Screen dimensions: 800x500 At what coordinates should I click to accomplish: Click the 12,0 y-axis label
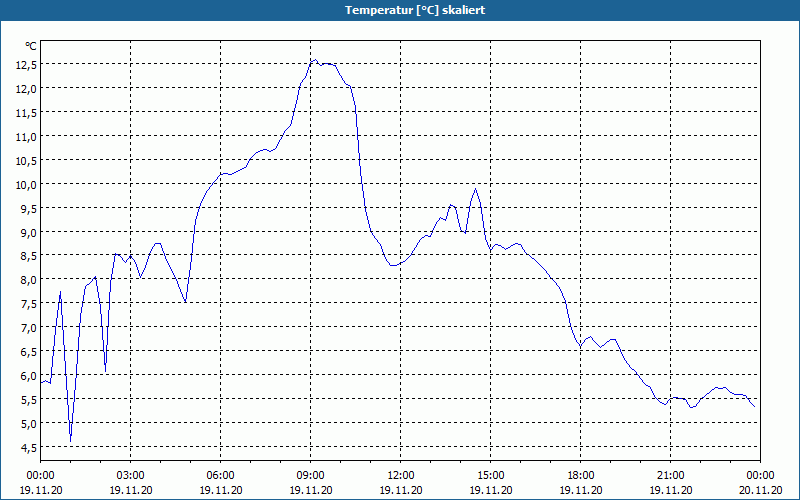[27, 89]
